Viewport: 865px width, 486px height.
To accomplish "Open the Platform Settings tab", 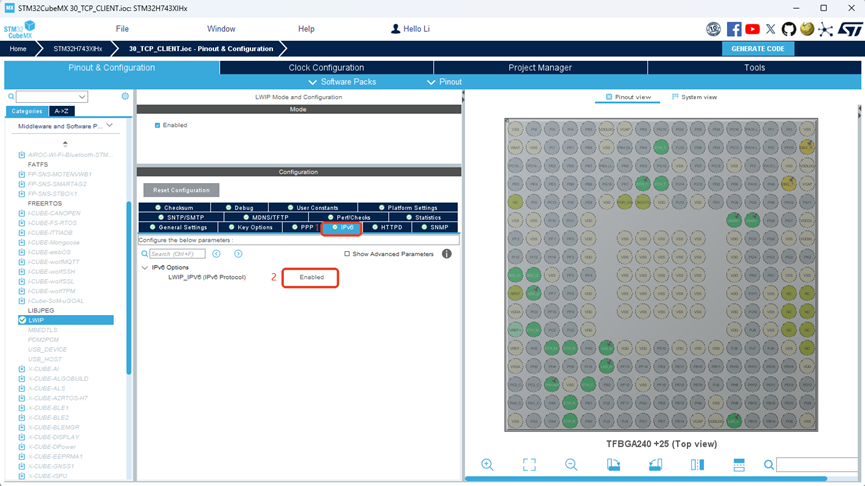I will pyautogui.click(x=408, y=208).
